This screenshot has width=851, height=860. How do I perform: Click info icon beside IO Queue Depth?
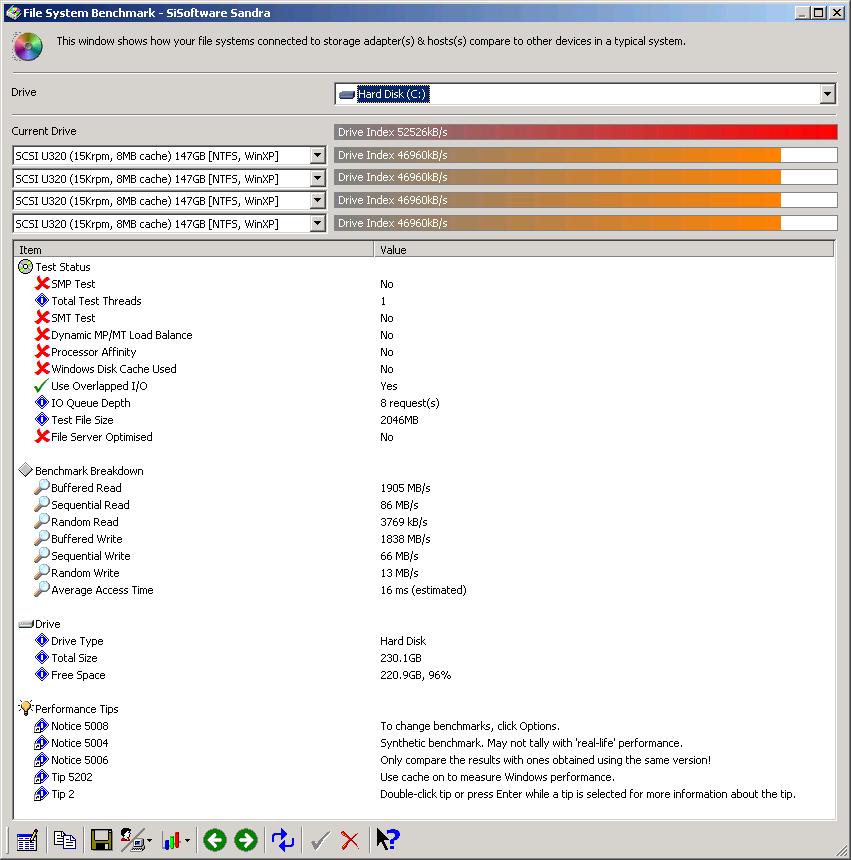point(42,403)
